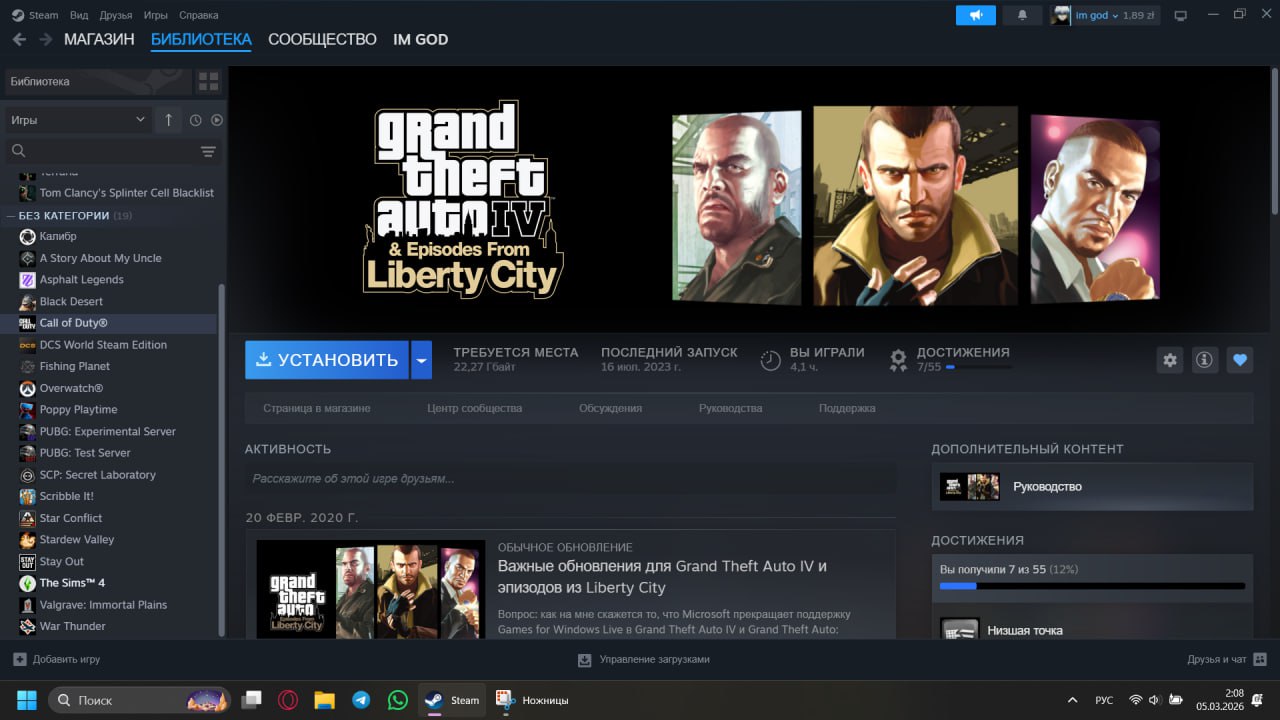This screenshot has width=1280, height=720.
Task: Add game to favorites heart icon
Action: coord(1240,360)
